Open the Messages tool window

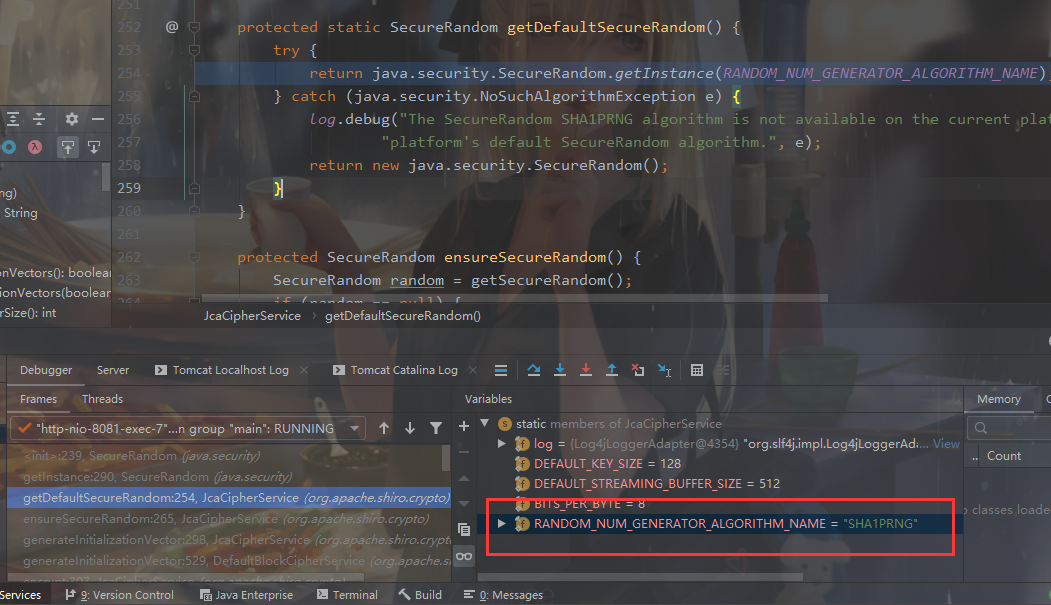[503, 595]
